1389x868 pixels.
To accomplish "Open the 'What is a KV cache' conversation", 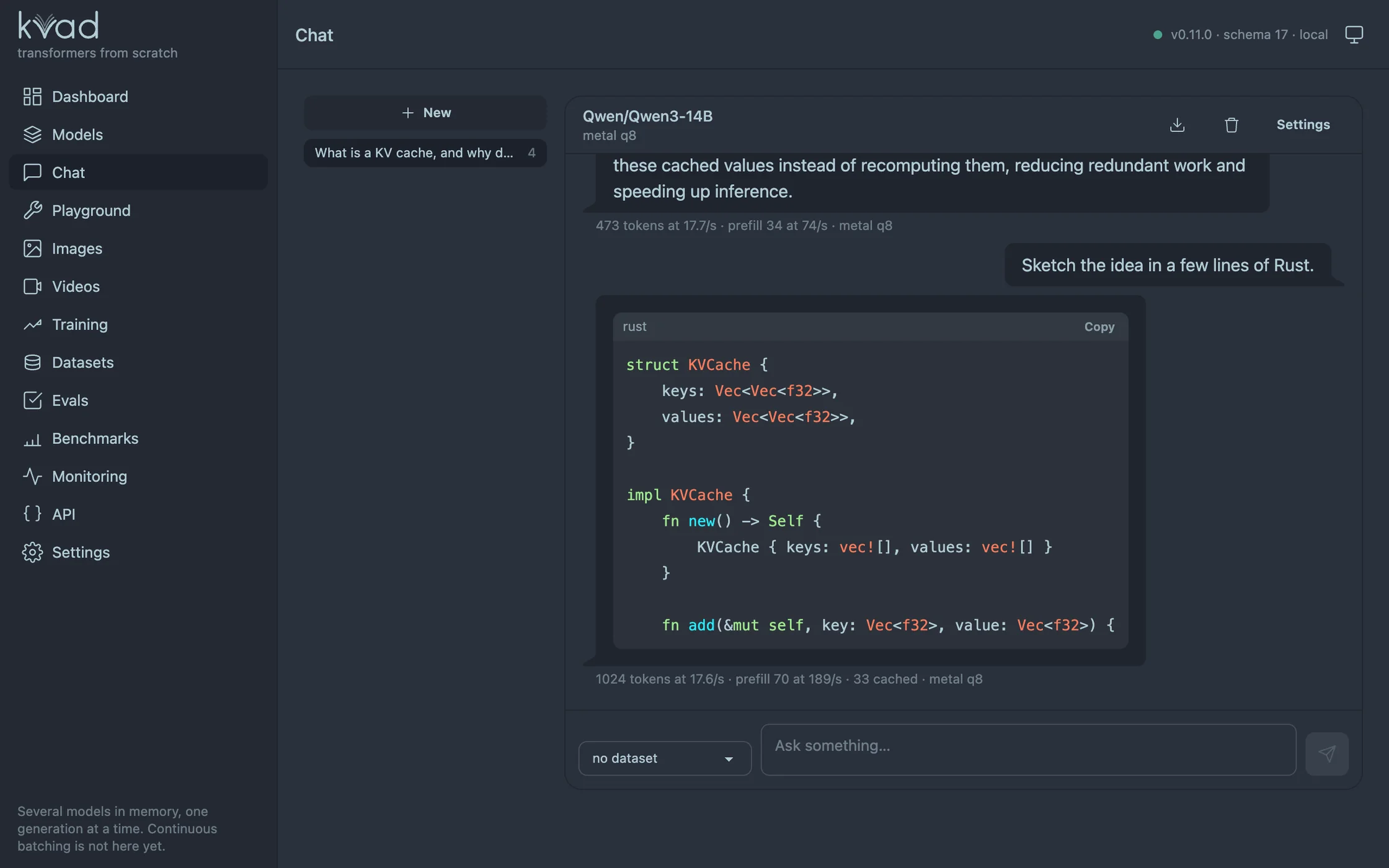I will [425, 153].
